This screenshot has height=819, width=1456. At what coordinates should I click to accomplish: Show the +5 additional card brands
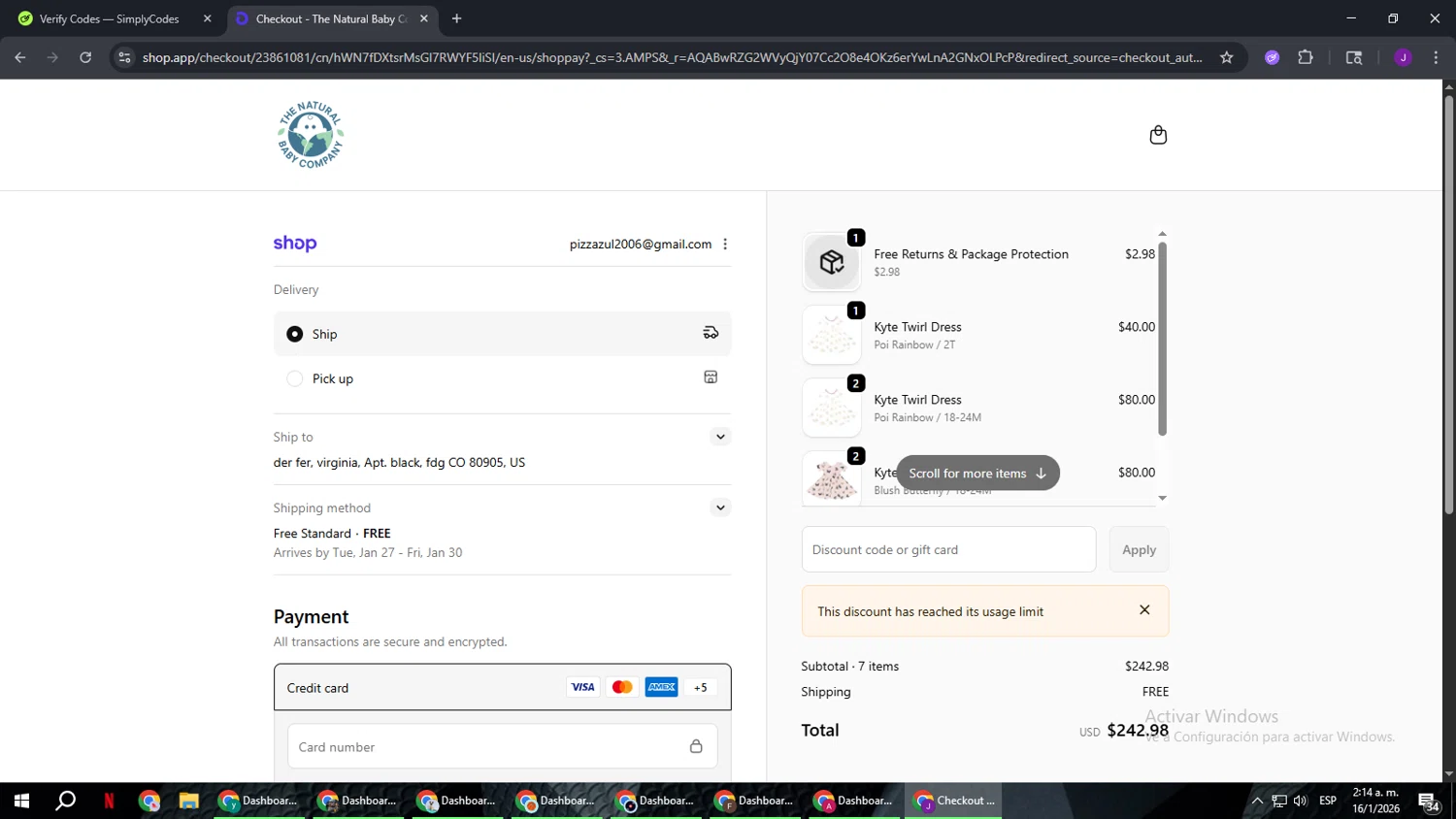tap(701, 687)
